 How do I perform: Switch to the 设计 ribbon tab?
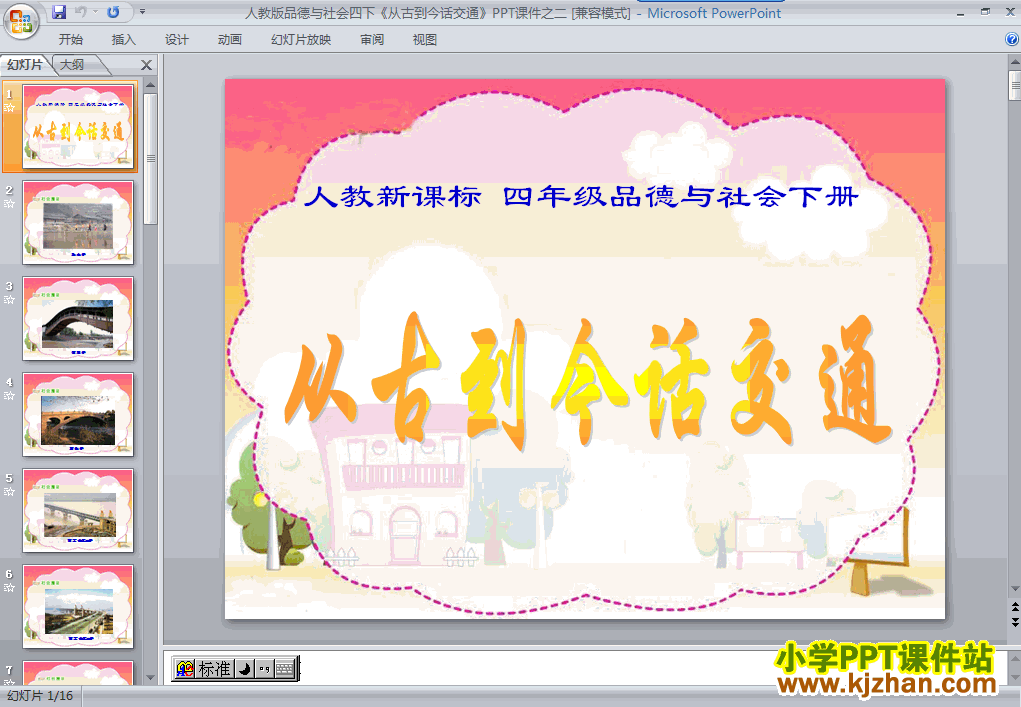pos(176,40)
